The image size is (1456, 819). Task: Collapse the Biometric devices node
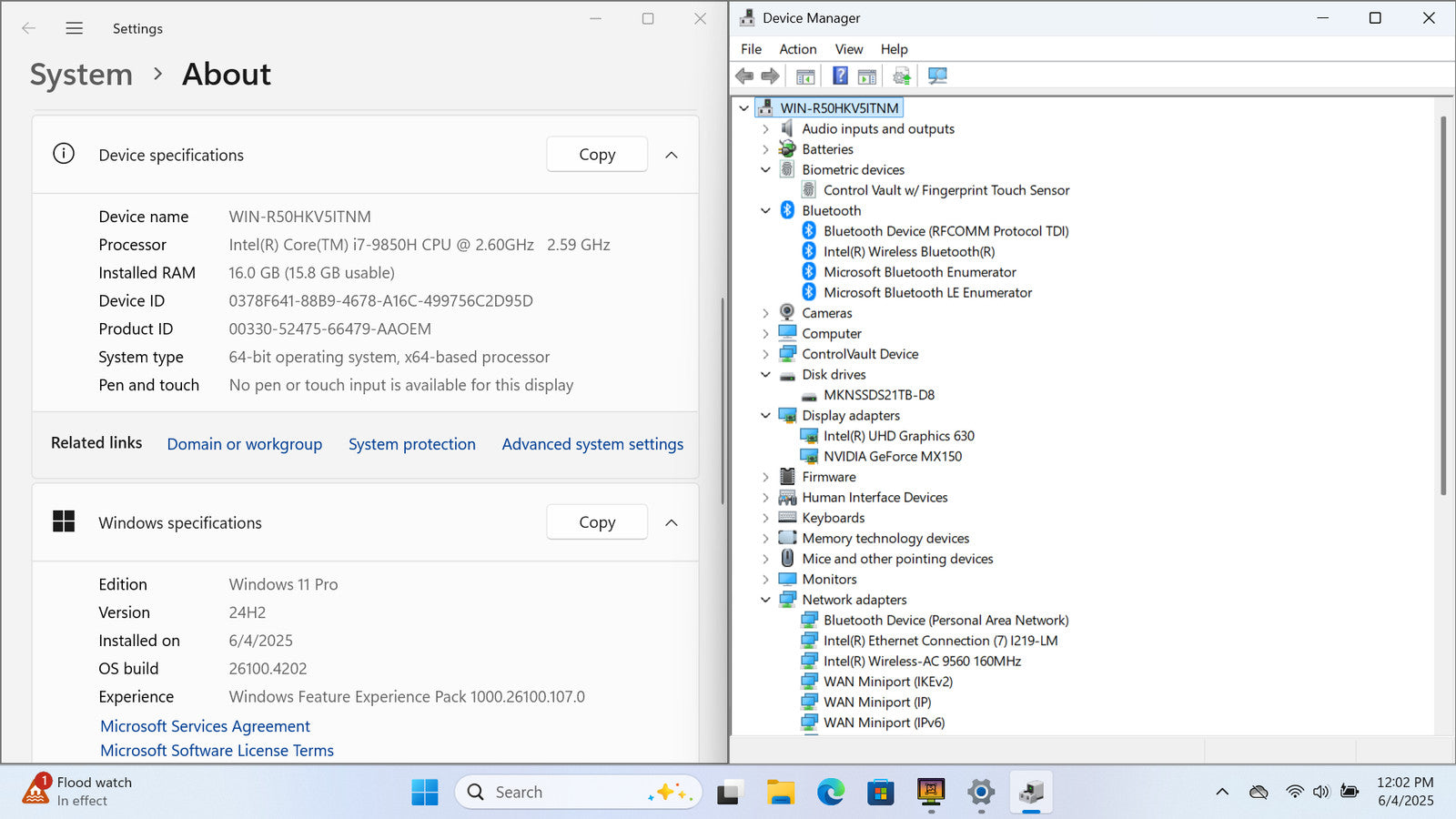point(765,170)
